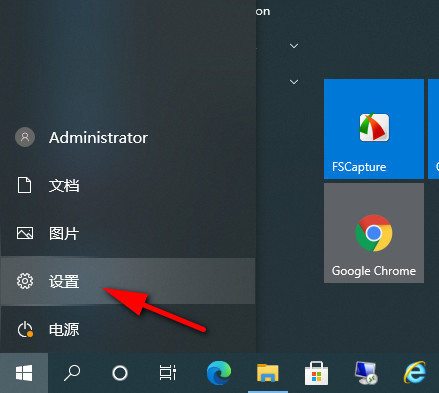The image size is (439, 393).
Task: Launch Microsoft Edge from the taskbar
Action: tap(219, 373)
